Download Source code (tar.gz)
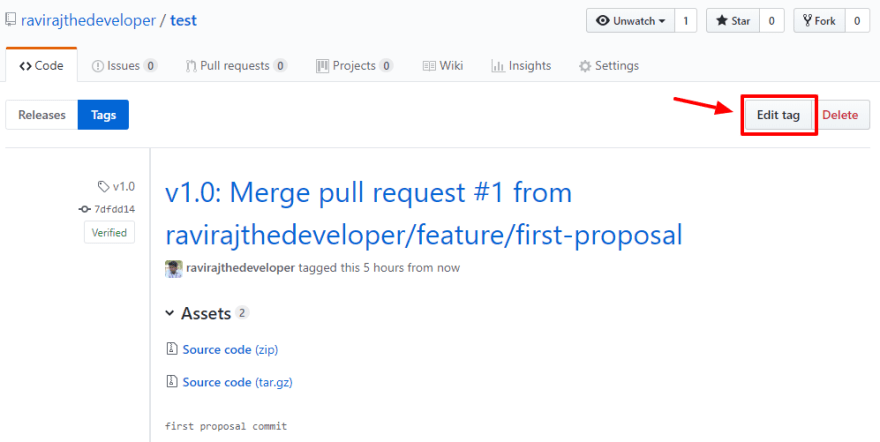The height and width of the screenshot is (442, 880). tap(237, 382)
